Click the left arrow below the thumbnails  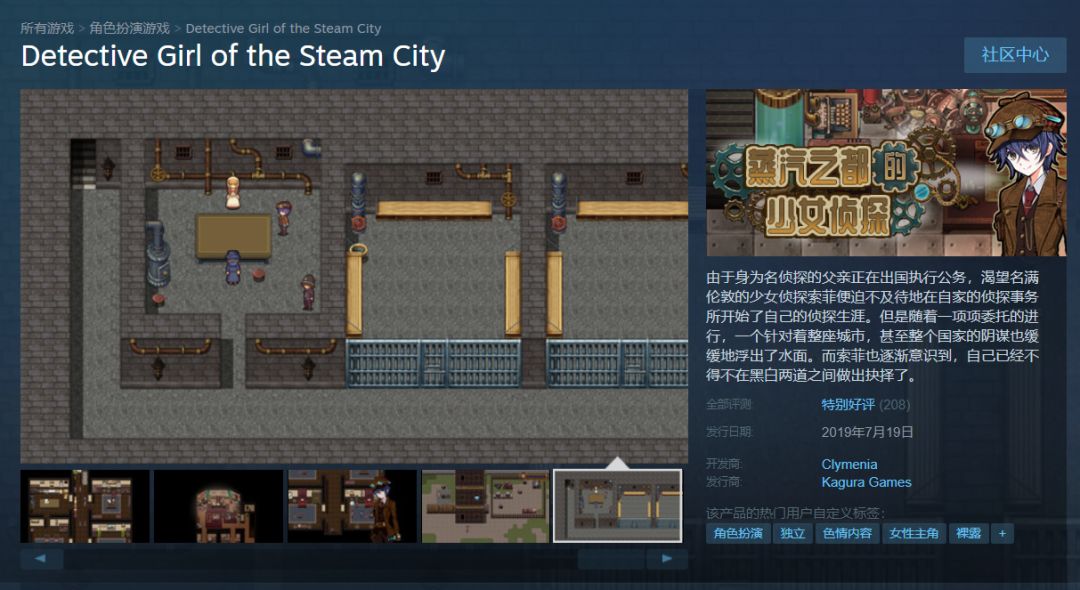41,558
